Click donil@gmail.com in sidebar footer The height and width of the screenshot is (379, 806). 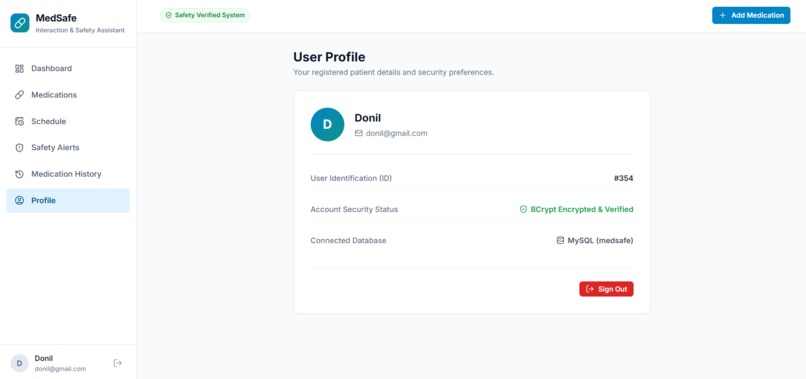coord(60,369)
